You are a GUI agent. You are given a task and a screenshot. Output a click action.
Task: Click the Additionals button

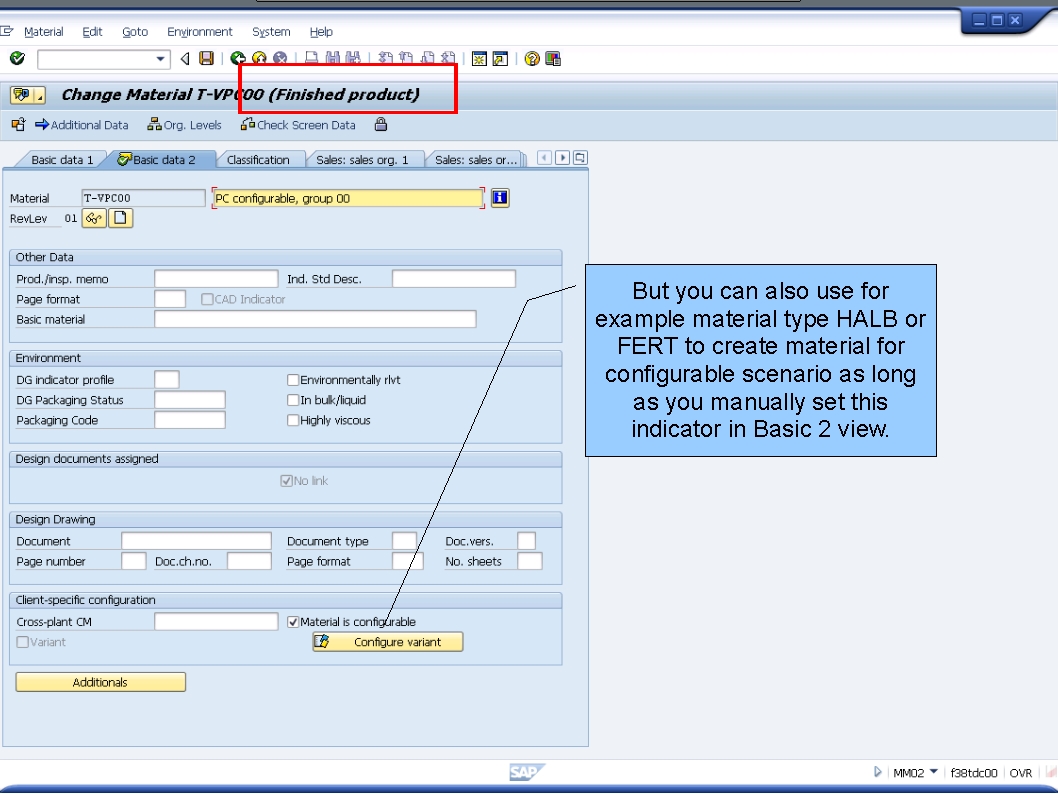(x=100, y=682)
